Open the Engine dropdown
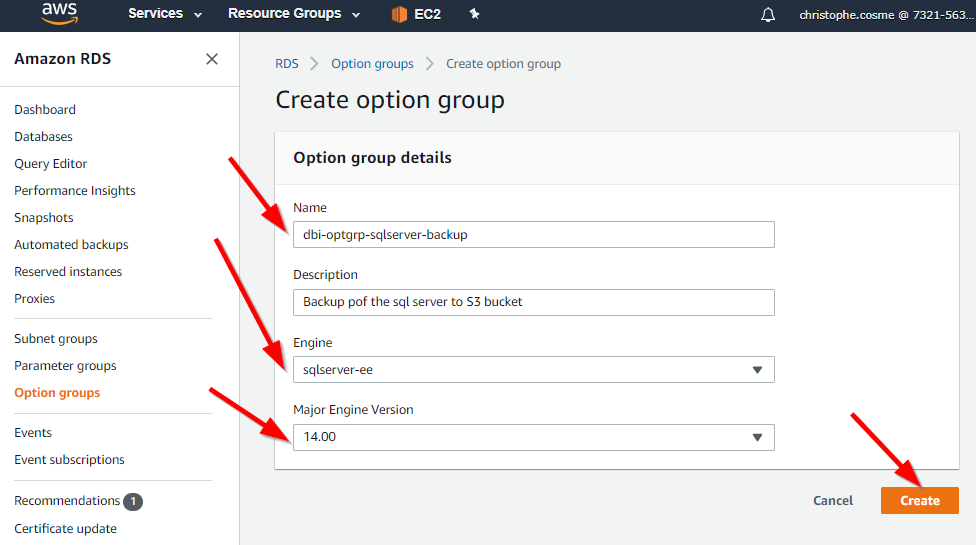This screenshot has height=545, width=976. pos(533,370)
